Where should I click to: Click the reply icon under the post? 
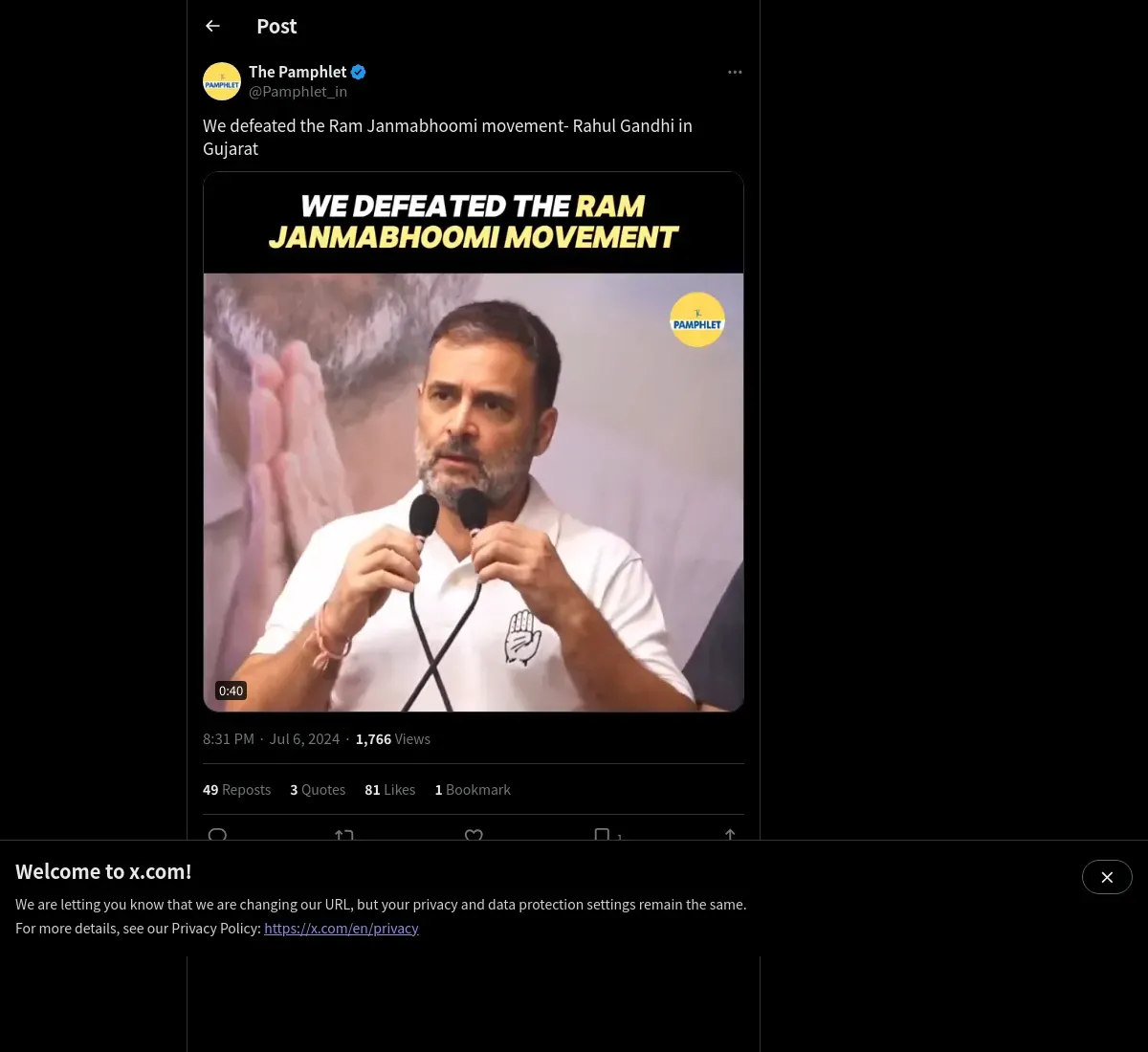[x=217, y=835]
